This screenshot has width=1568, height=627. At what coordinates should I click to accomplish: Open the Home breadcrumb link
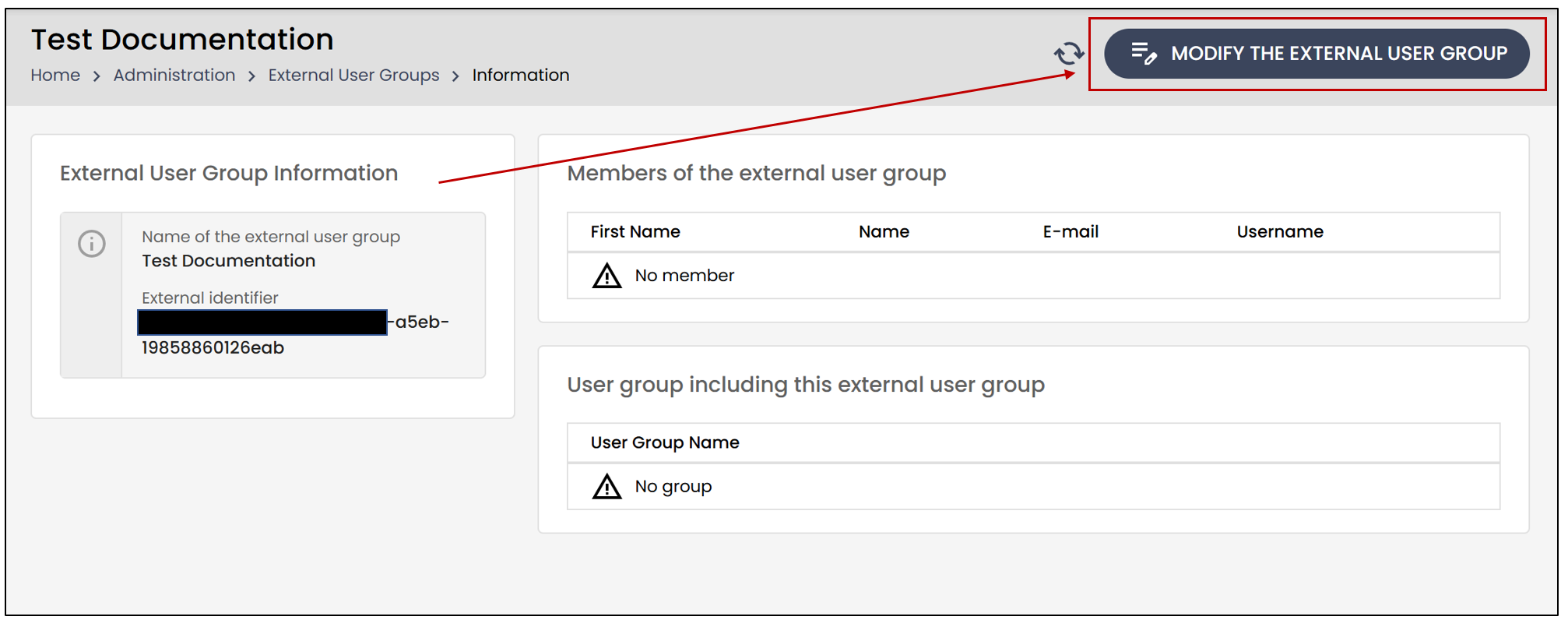(x=55, y=75)
